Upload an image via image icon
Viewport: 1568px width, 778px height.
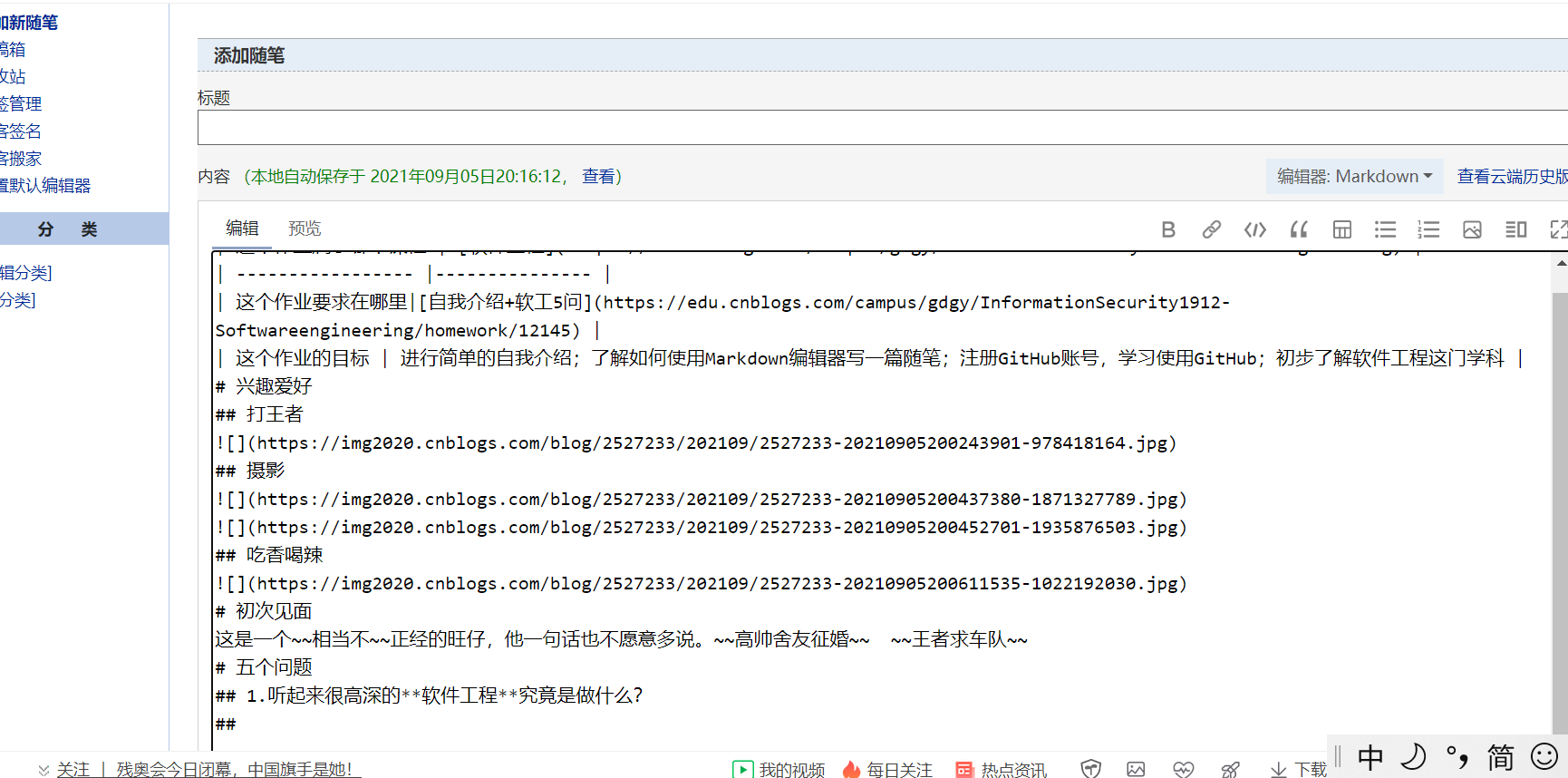pyautogui.click(x=1472, y=229)
